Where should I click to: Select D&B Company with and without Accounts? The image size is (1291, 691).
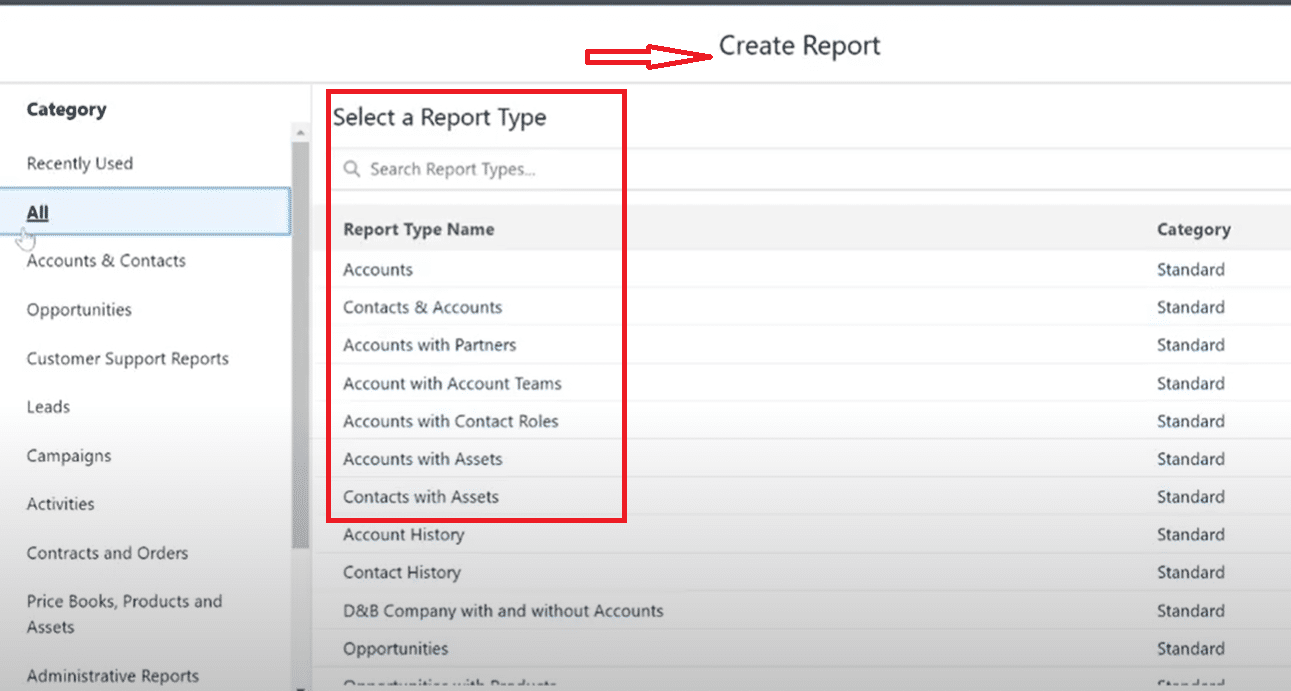pos(503,611)
